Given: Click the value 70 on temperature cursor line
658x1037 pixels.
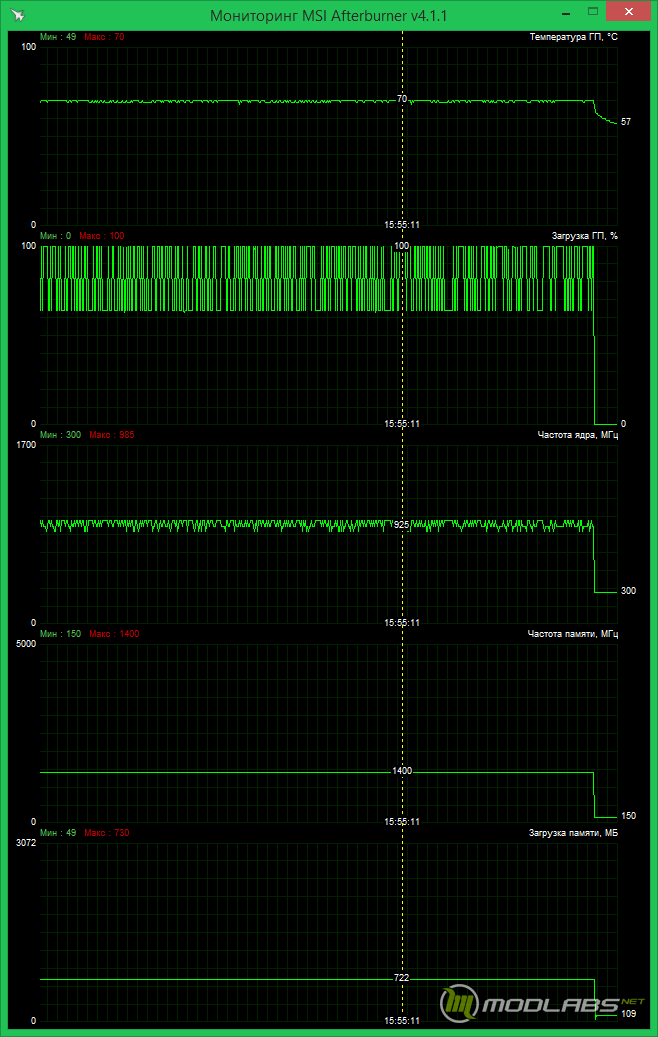Looking at the screenshot, I should tap(402, 99).
